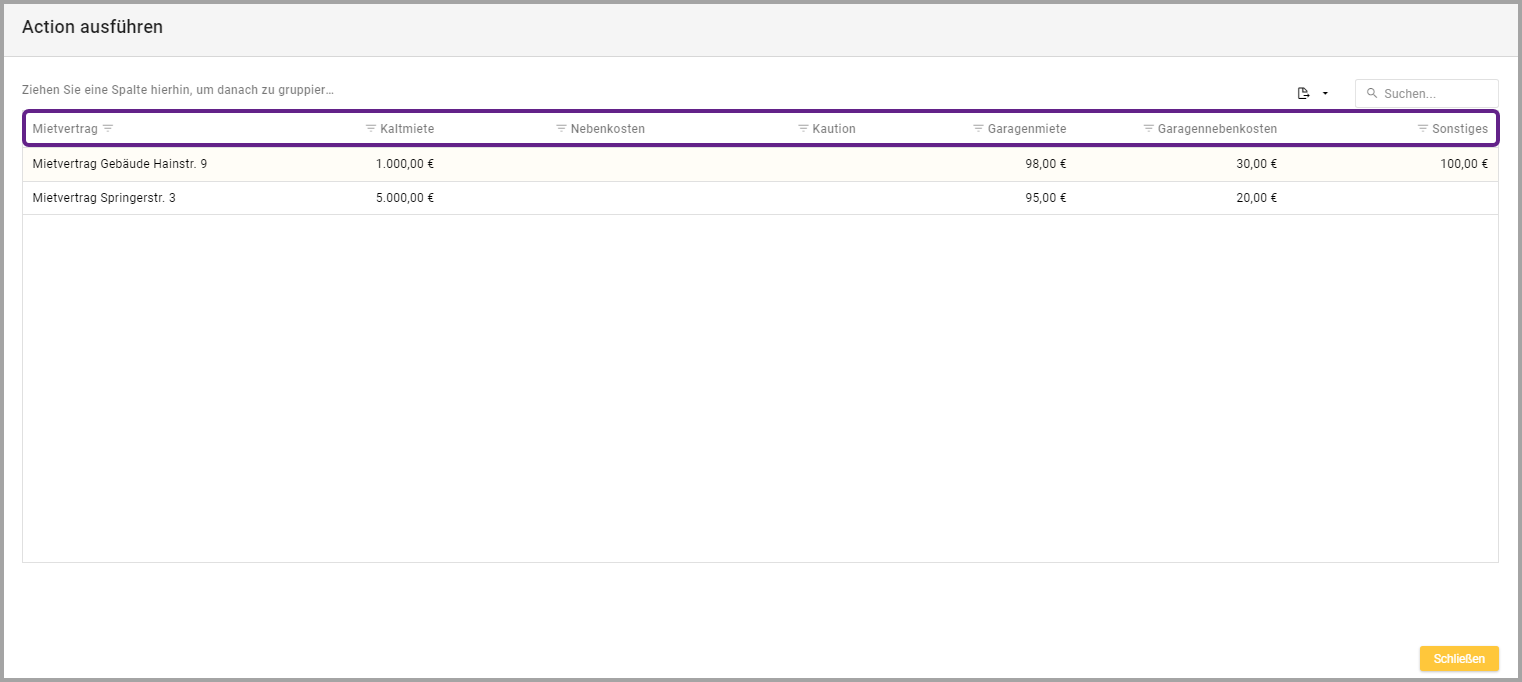Open the Garagennebenkosten column filter icon
The height and width of the screenshot is (682, 1522).
[1149, 129]
